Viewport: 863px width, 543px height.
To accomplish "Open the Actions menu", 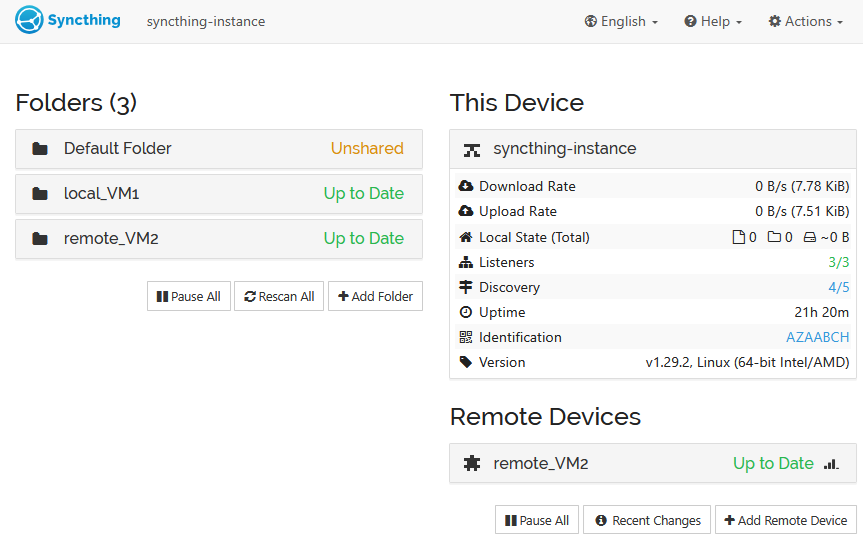I will (x=806, y=21).
